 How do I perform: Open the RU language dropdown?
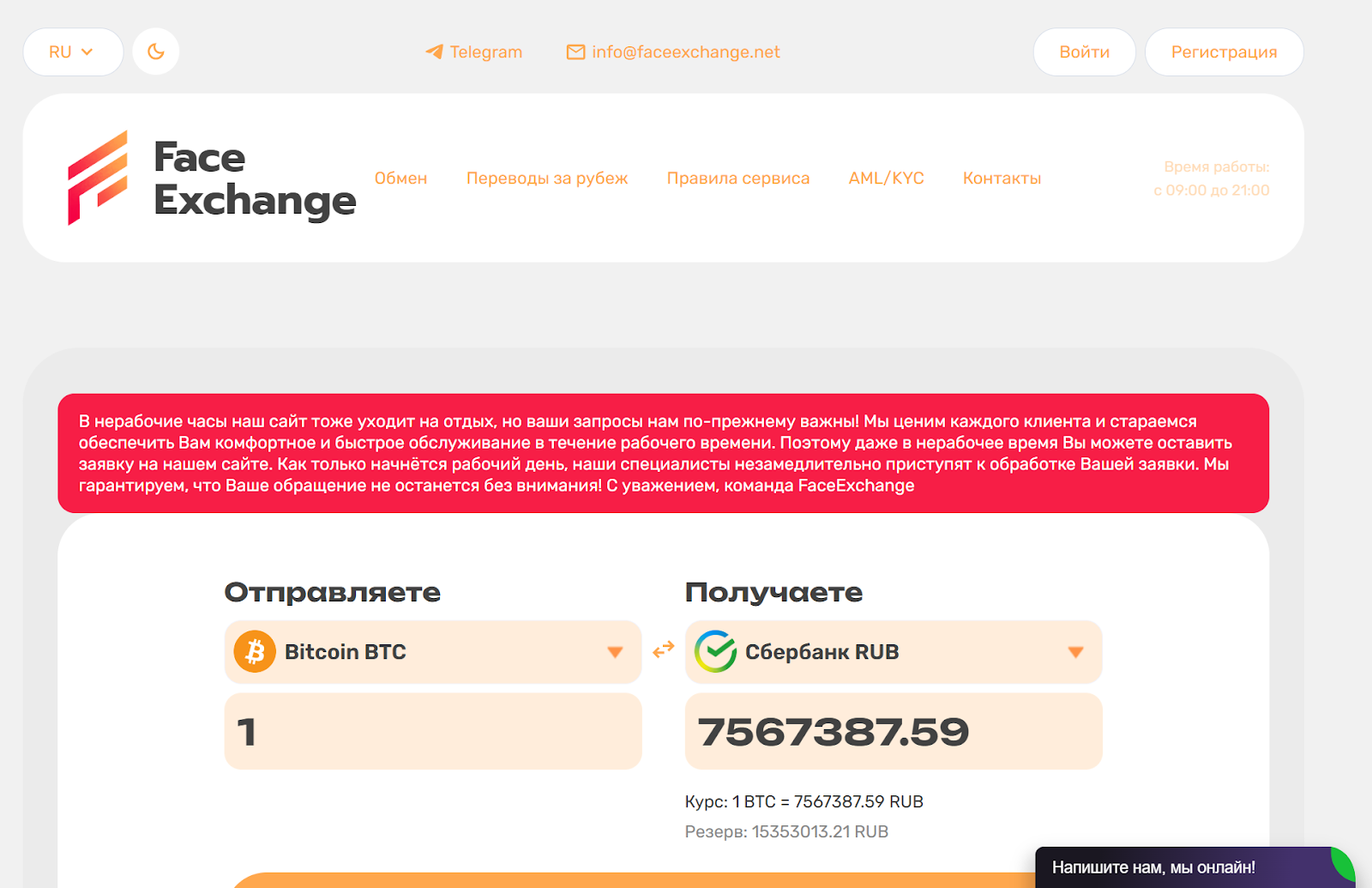pos(73,51)
